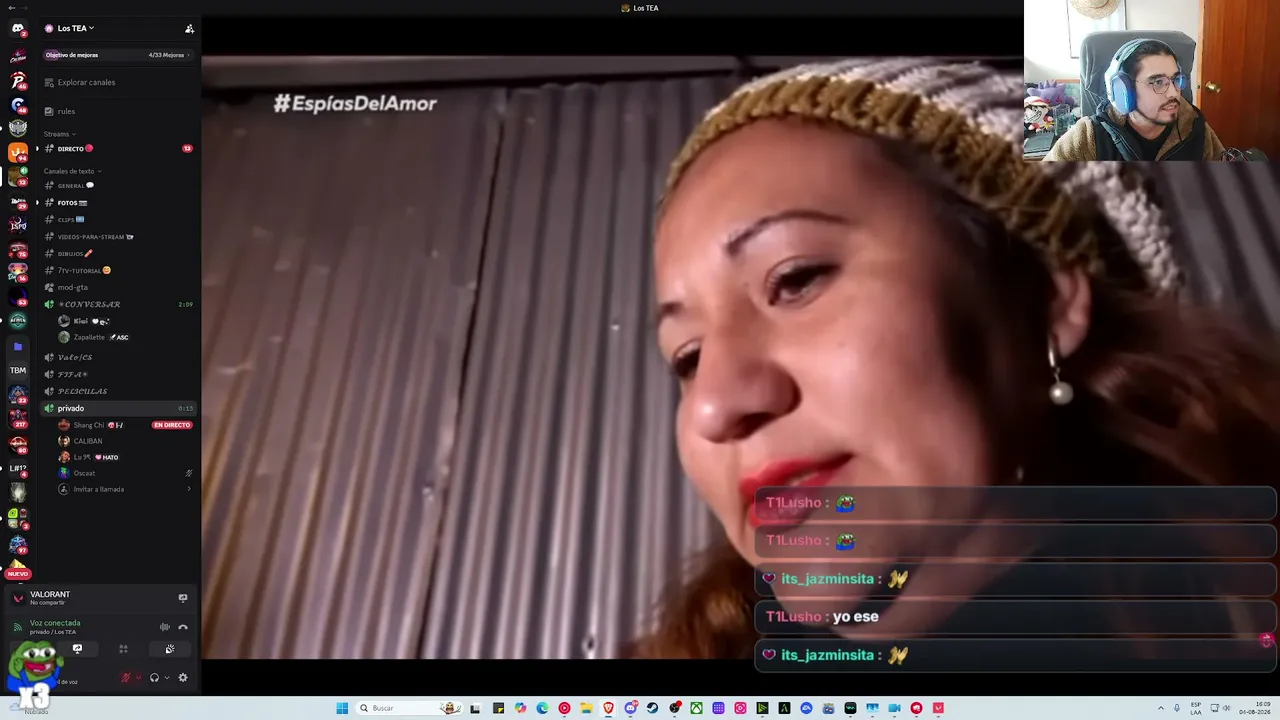1280x720 pixels.
Task: Click the EN DIRECTO badge next to Shang Chi
Action: click(172, 425)
